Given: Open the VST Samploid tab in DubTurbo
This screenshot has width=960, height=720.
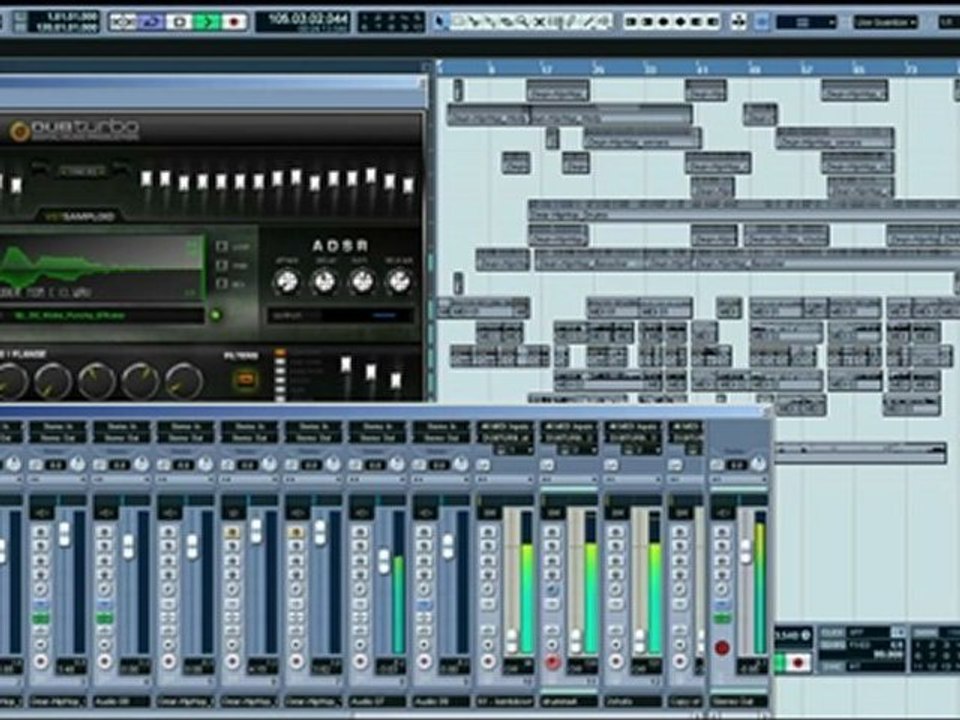Looking at the screenshot, I should coord(78,216).
